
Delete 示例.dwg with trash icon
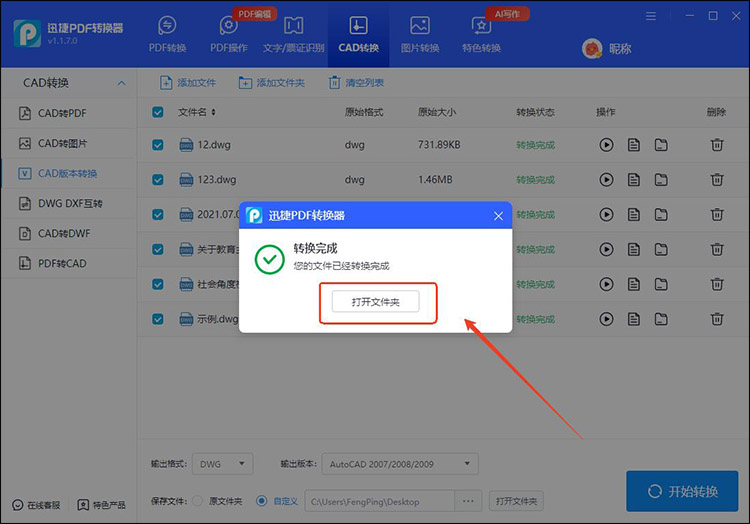click(x=717, y=319)
